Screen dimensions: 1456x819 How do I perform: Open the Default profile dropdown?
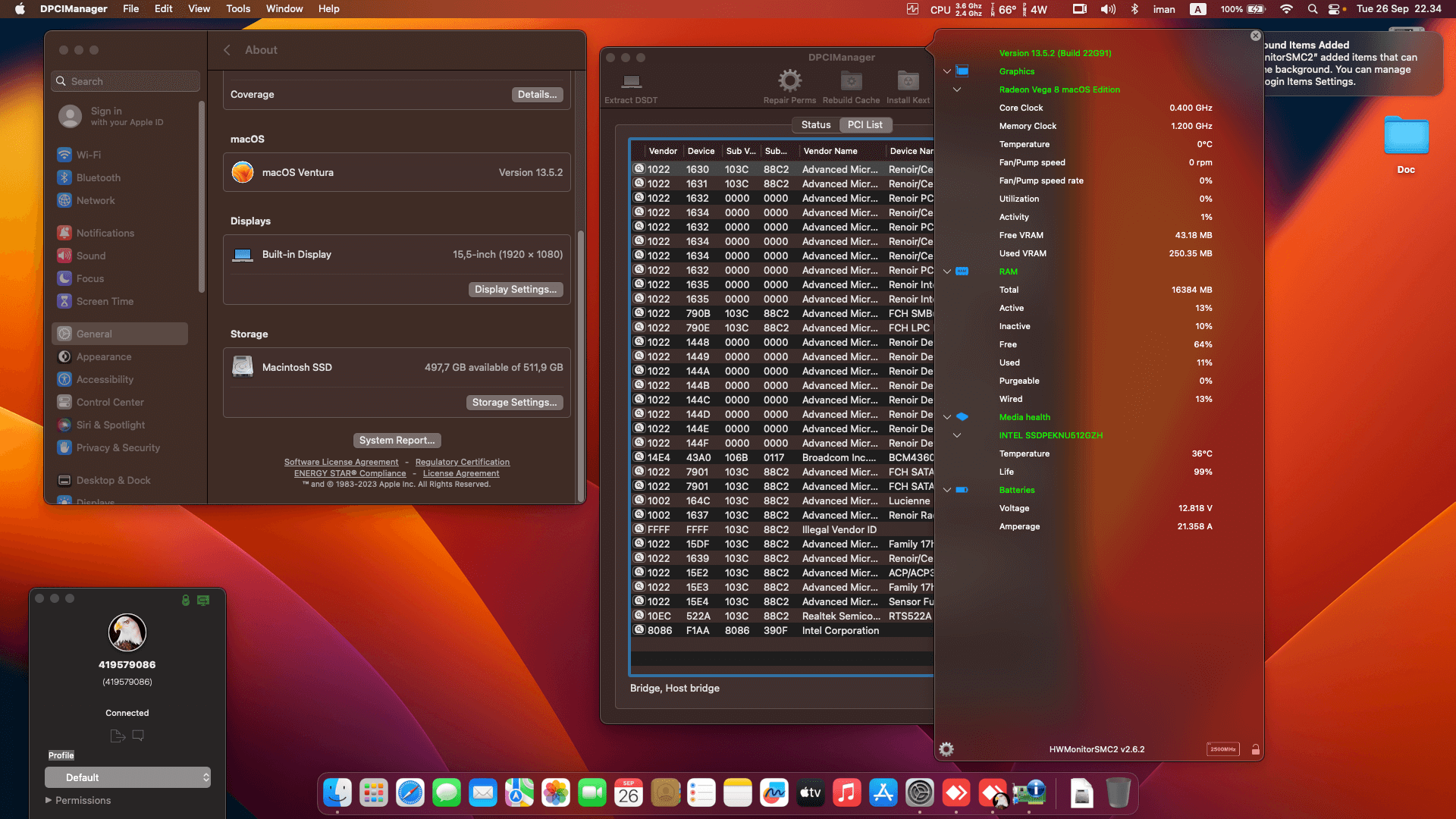127,777
